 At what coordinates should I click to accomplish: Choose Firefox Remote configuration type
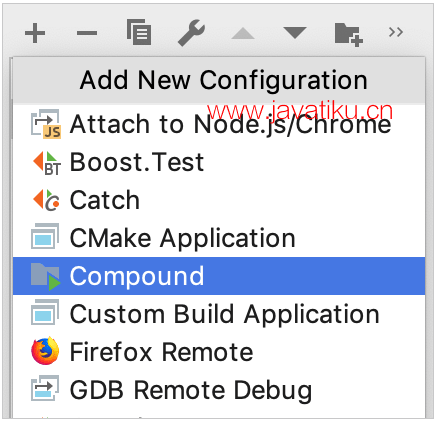219,352
